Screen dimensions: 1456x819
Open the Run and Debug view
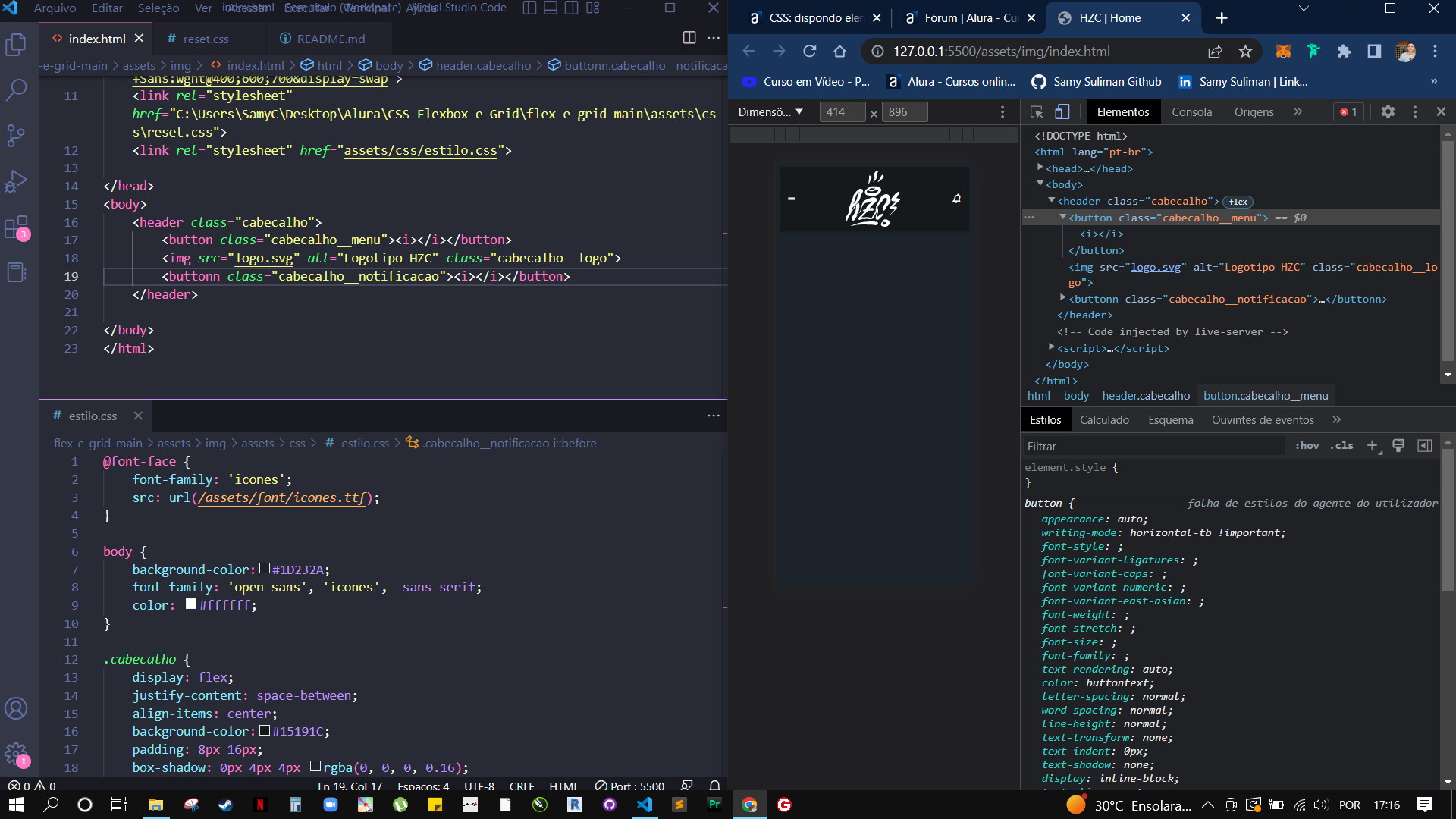tap(16, 181)
